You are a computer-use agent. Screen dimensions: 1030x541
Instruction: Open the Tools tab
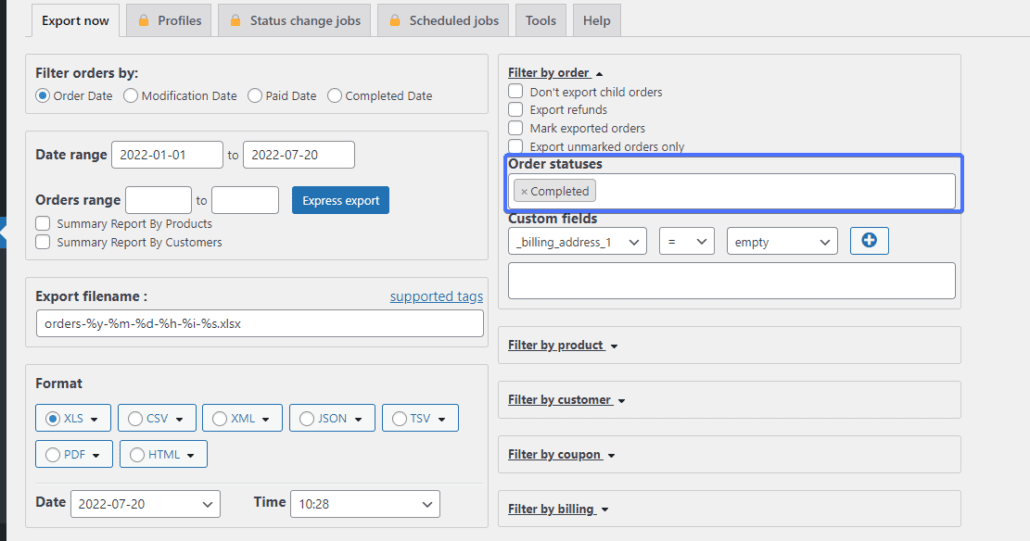[x=541, y=20]
